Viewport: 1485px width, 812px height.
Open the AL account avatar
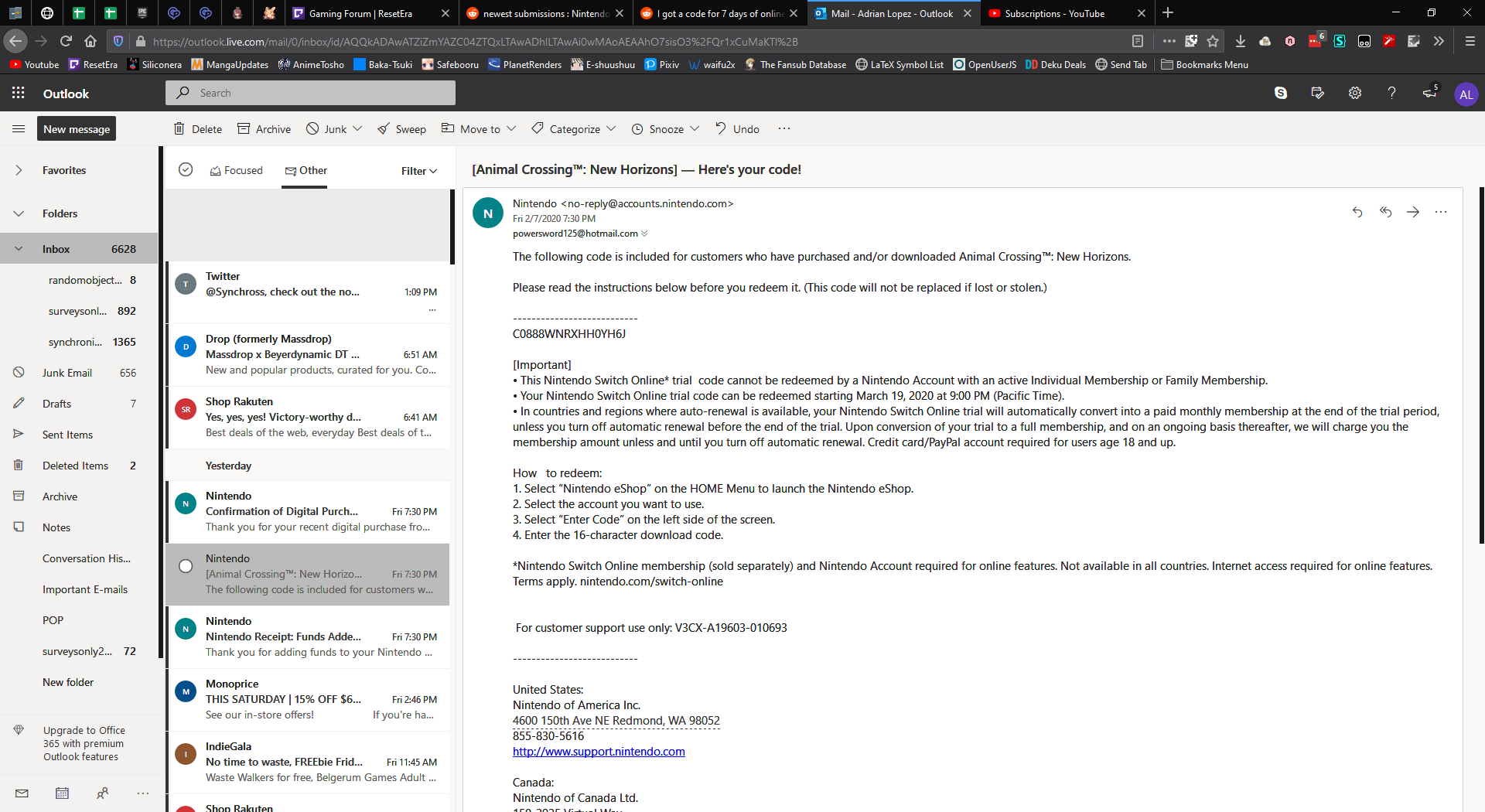(1466, 94)
